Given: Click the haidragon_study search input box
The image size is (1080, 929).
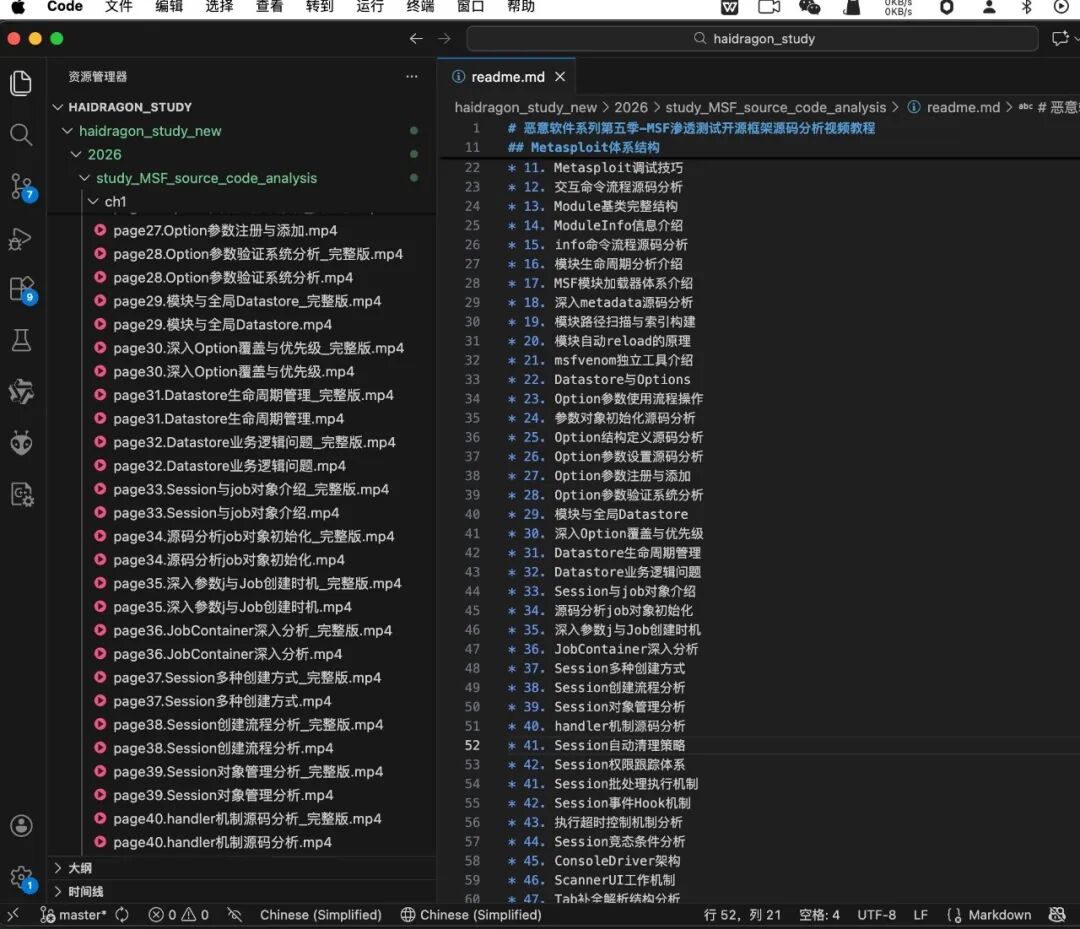Looking at the screenshot, I should pyautogui.click(x=752, y=39).
